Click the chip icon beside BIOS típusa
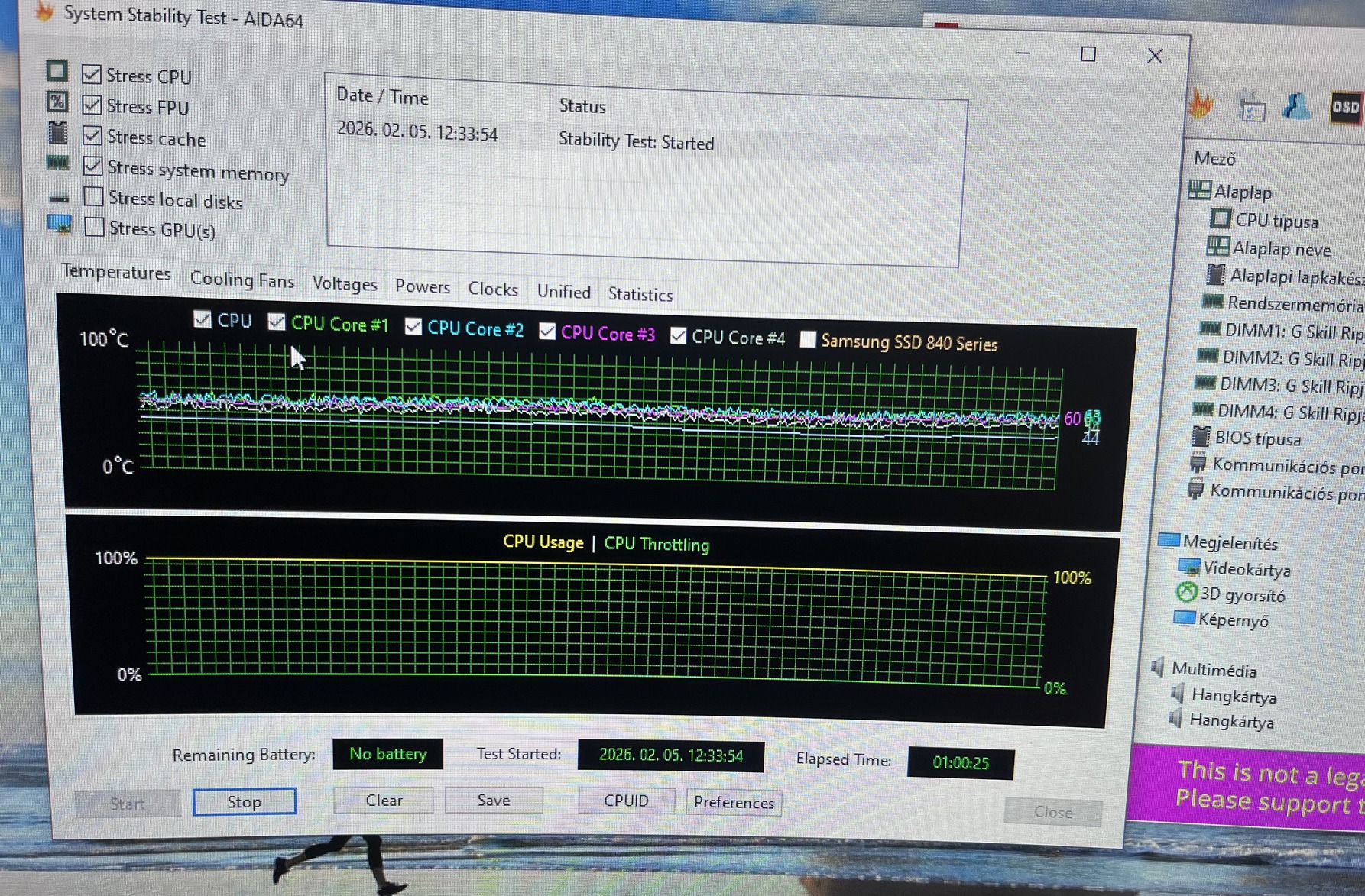This screenshot has height=896, width=1365. click(x=1201, y=436)
